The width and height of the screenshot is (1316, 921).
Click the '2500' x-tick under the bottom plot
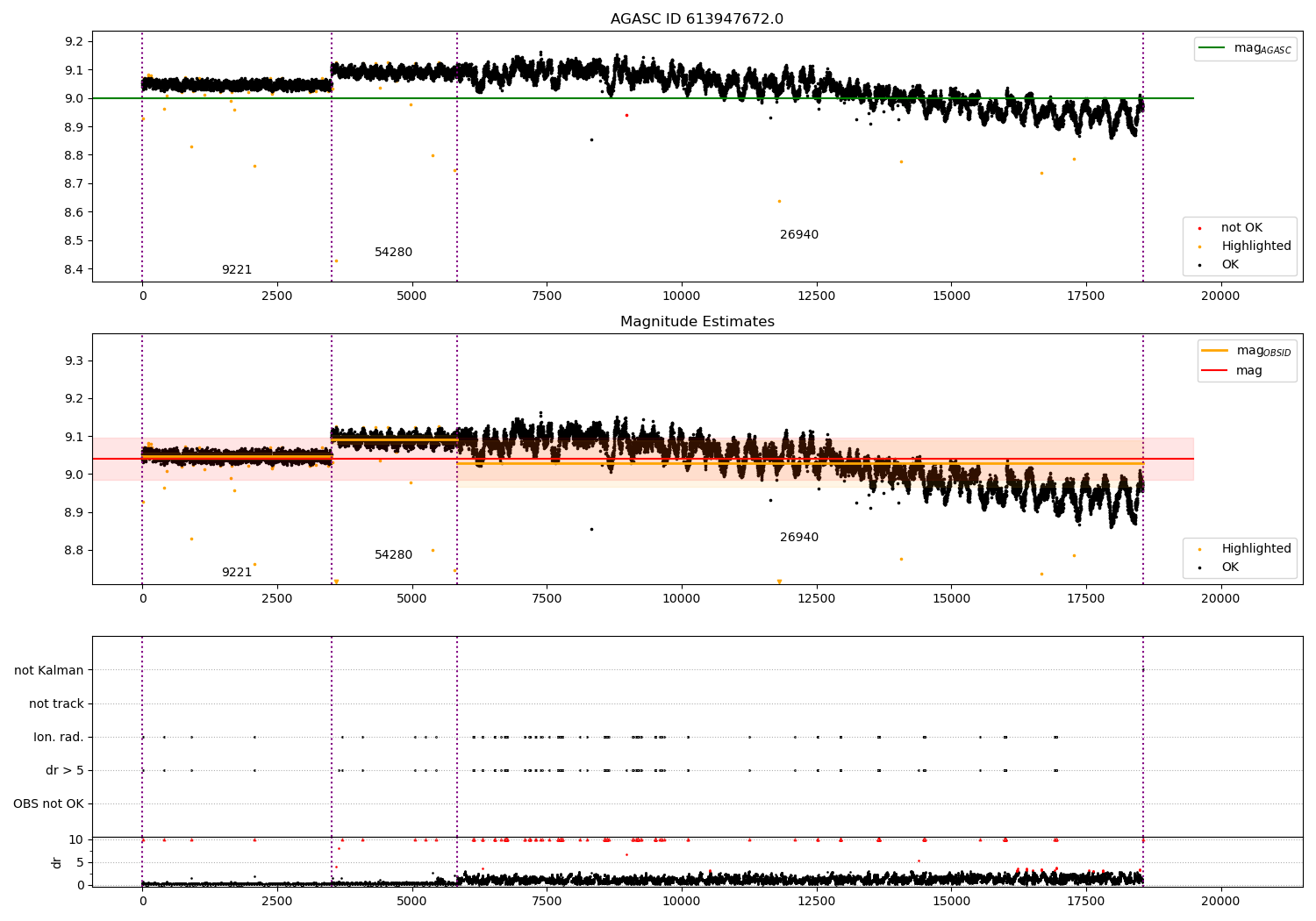(277, 902)
